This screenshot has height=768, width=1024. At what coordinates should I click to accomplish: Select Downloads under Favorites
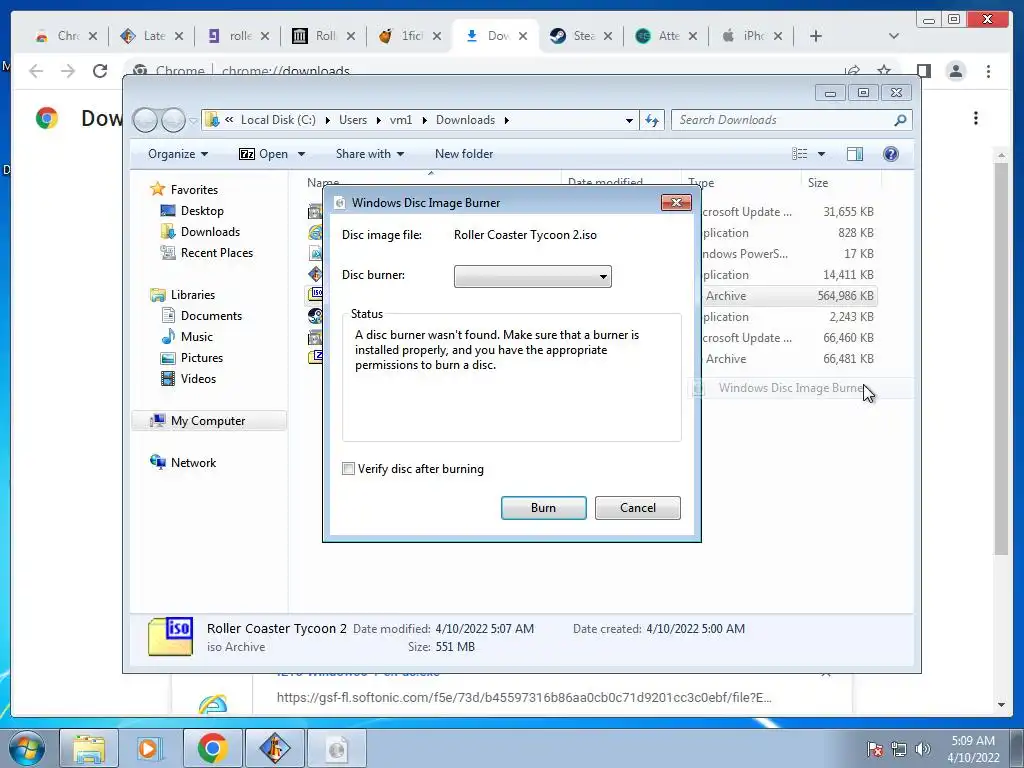[x=210, y=232]
